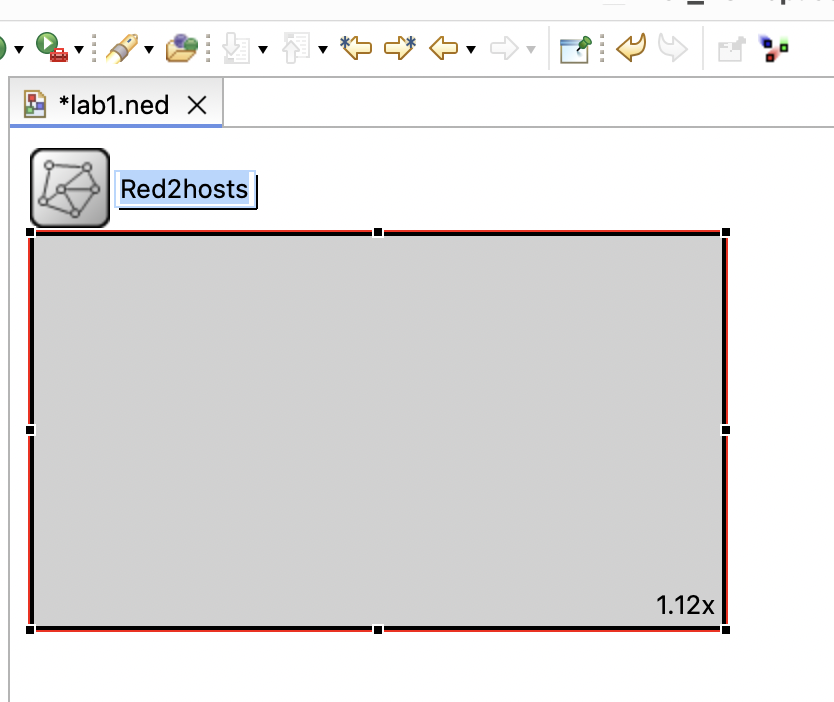Click the Previous Annotation icon
Screen dimensions: 834x702
pyautogui.click(x=296, y=48)
